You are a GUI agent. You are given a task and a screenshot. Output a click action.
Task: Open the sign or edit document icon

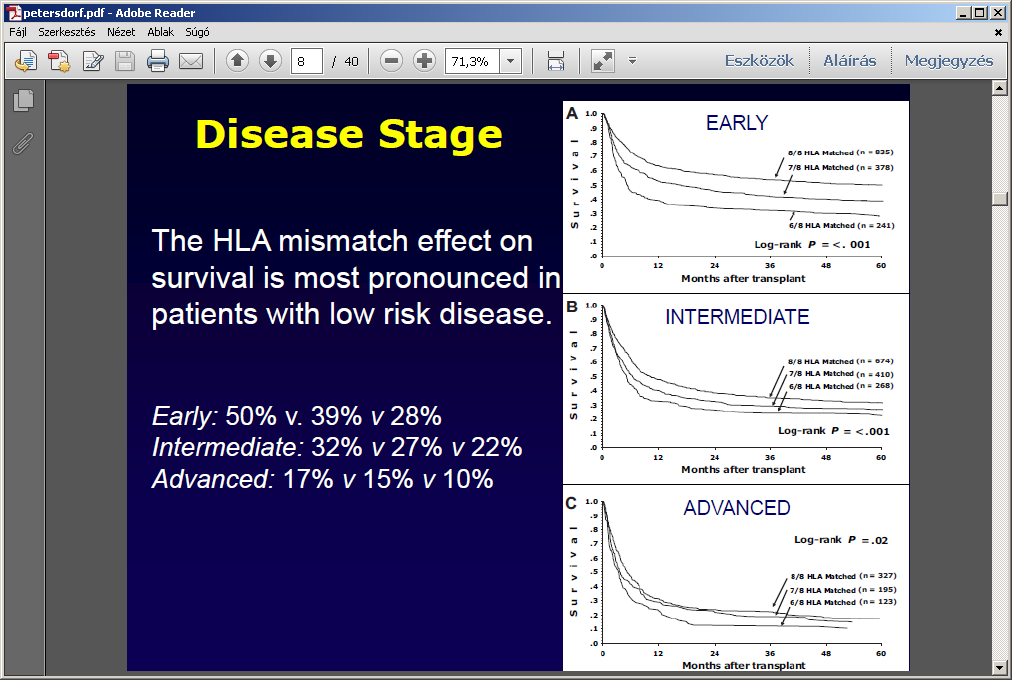pos(93,61)
